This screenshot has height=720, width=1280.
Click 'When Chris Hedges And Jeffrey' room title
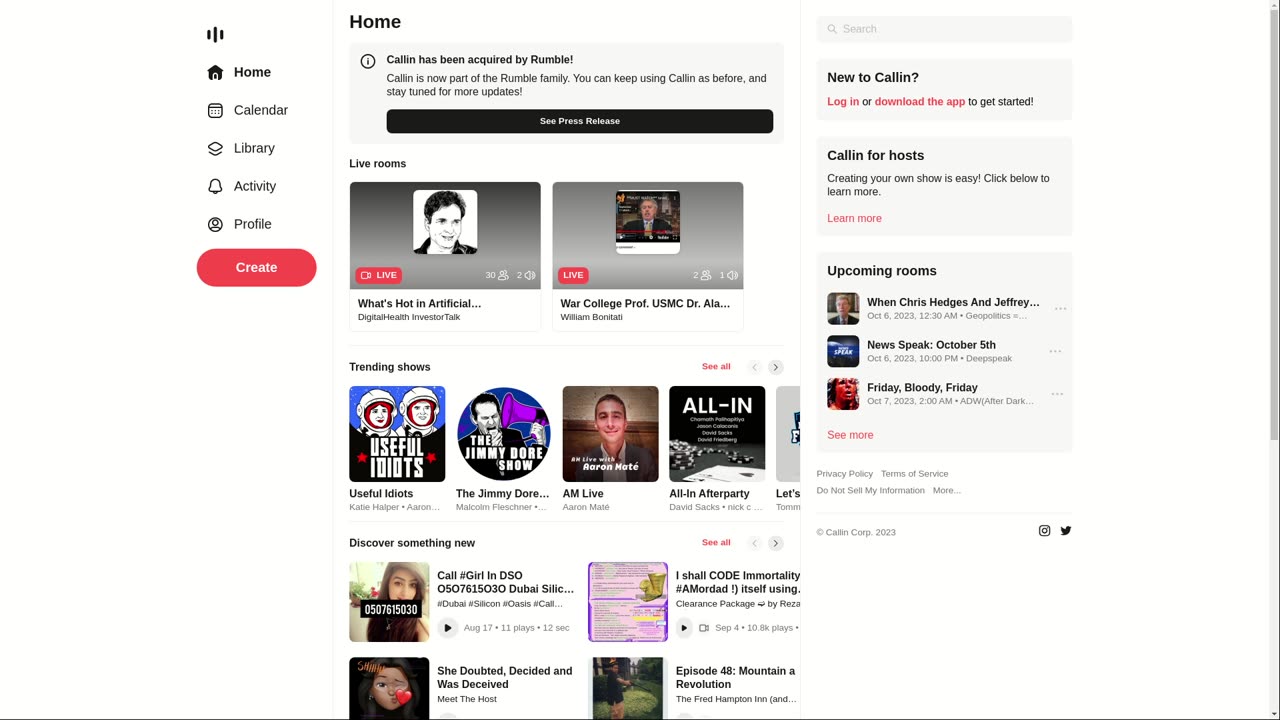pos(953,302)
